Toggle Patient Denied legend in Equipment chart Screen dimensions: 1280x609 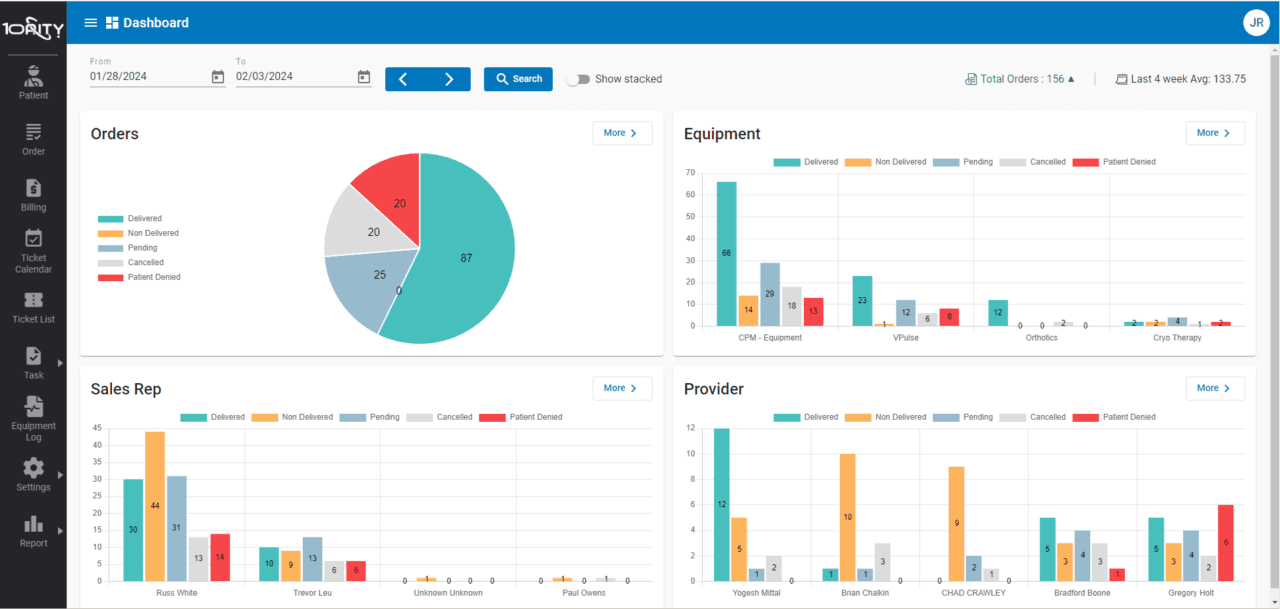(1114, 162)
